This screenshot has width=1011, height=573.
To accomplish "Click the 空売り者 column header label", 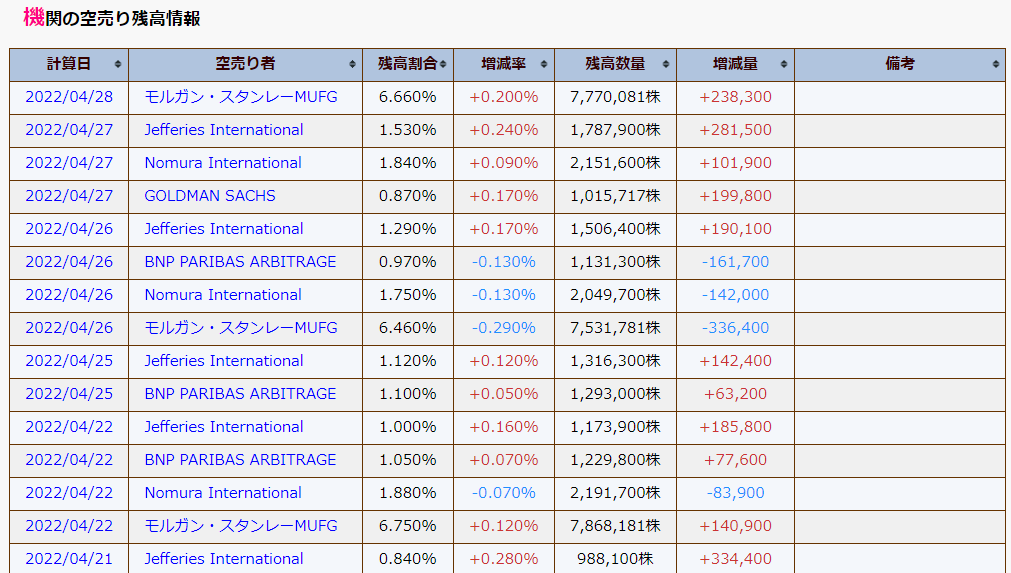I will coord(245,64).
